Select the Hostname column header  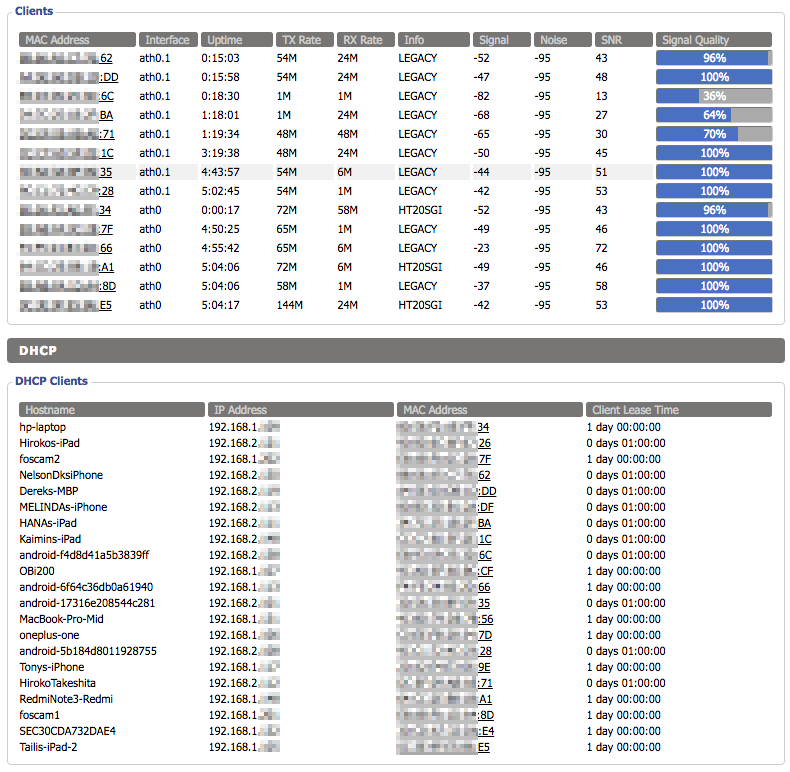click(111, 410)
